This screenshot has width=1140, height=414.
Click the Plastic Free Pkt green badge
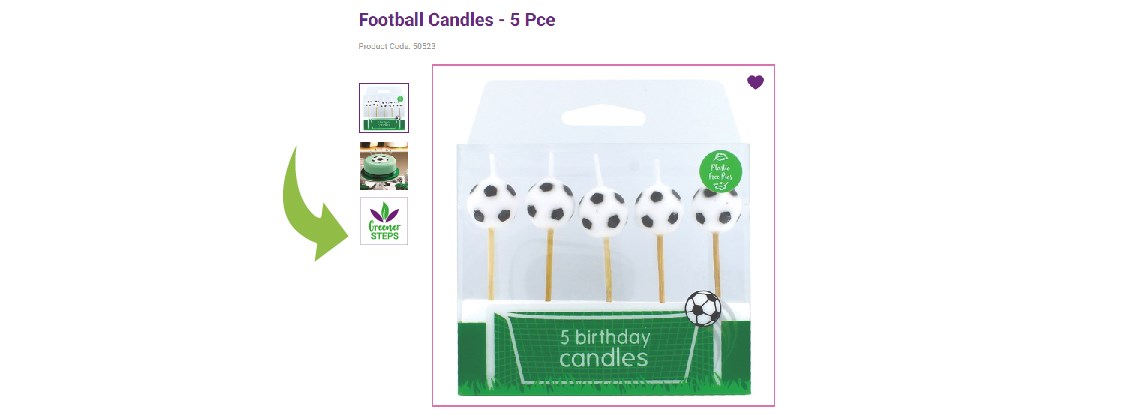720,171
